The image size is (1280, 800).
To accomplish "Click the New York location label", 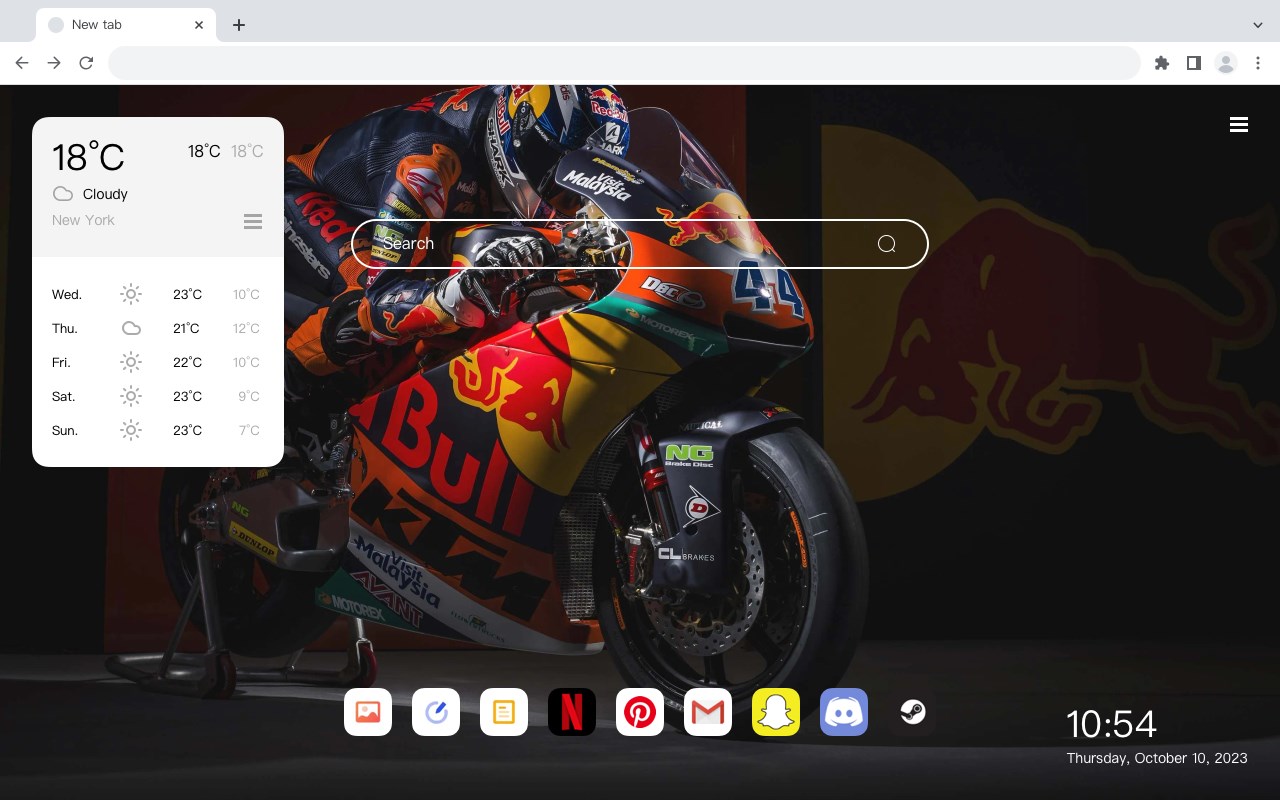I will coord(83,220).
